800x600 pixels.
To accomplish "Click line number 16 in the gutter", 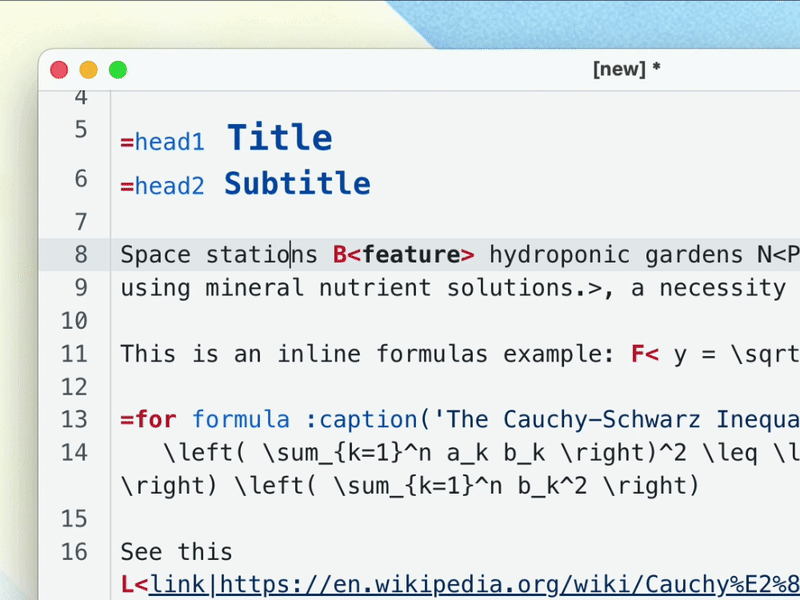I will pos(74,551).
